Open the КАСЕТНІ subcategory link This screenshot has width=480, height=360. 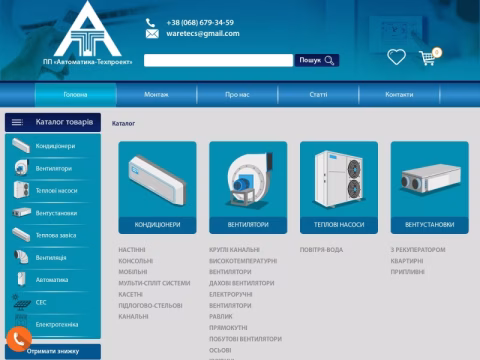point(131,295)
